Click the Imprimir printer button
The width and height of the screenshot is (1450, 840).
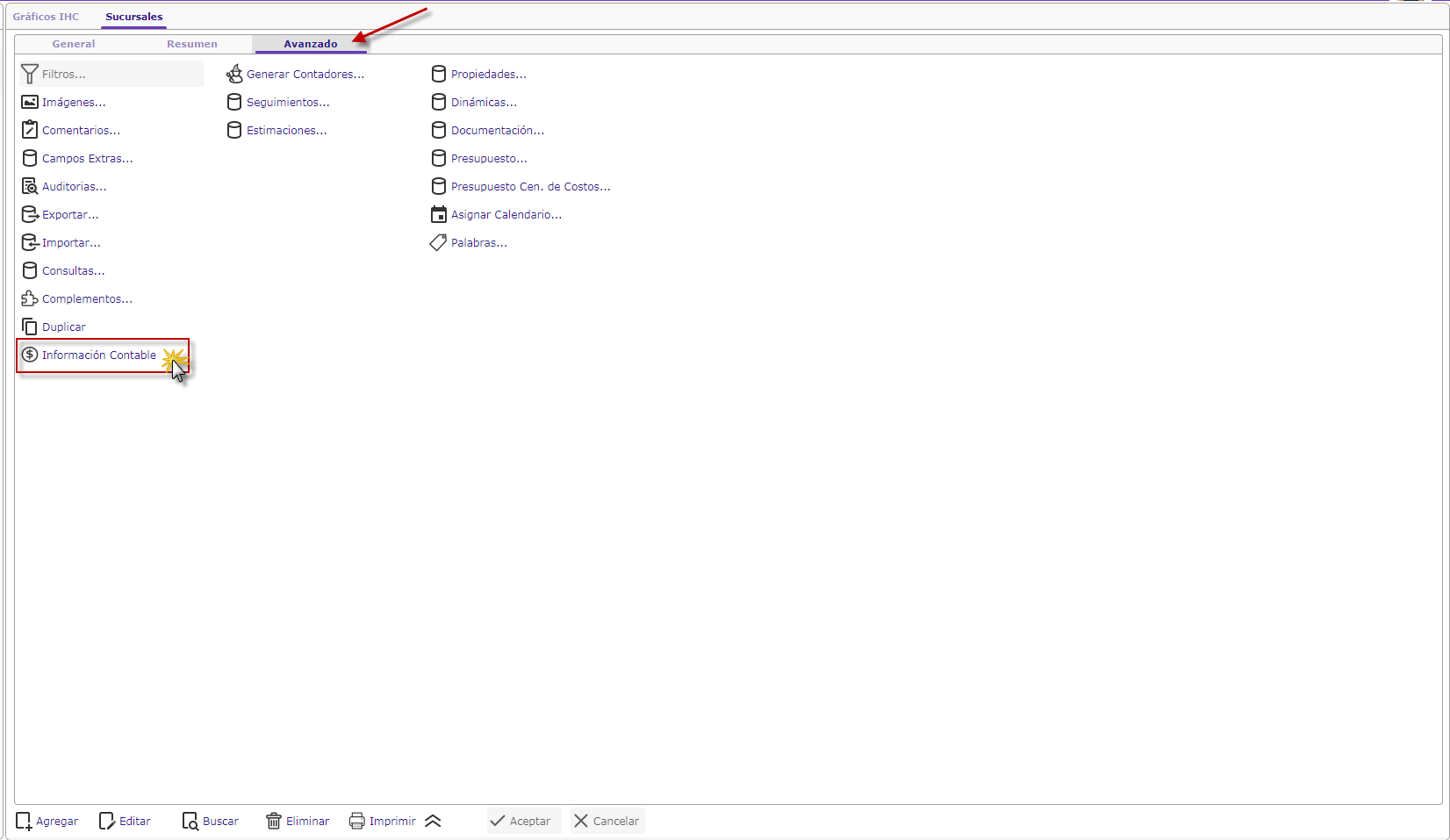382,821
